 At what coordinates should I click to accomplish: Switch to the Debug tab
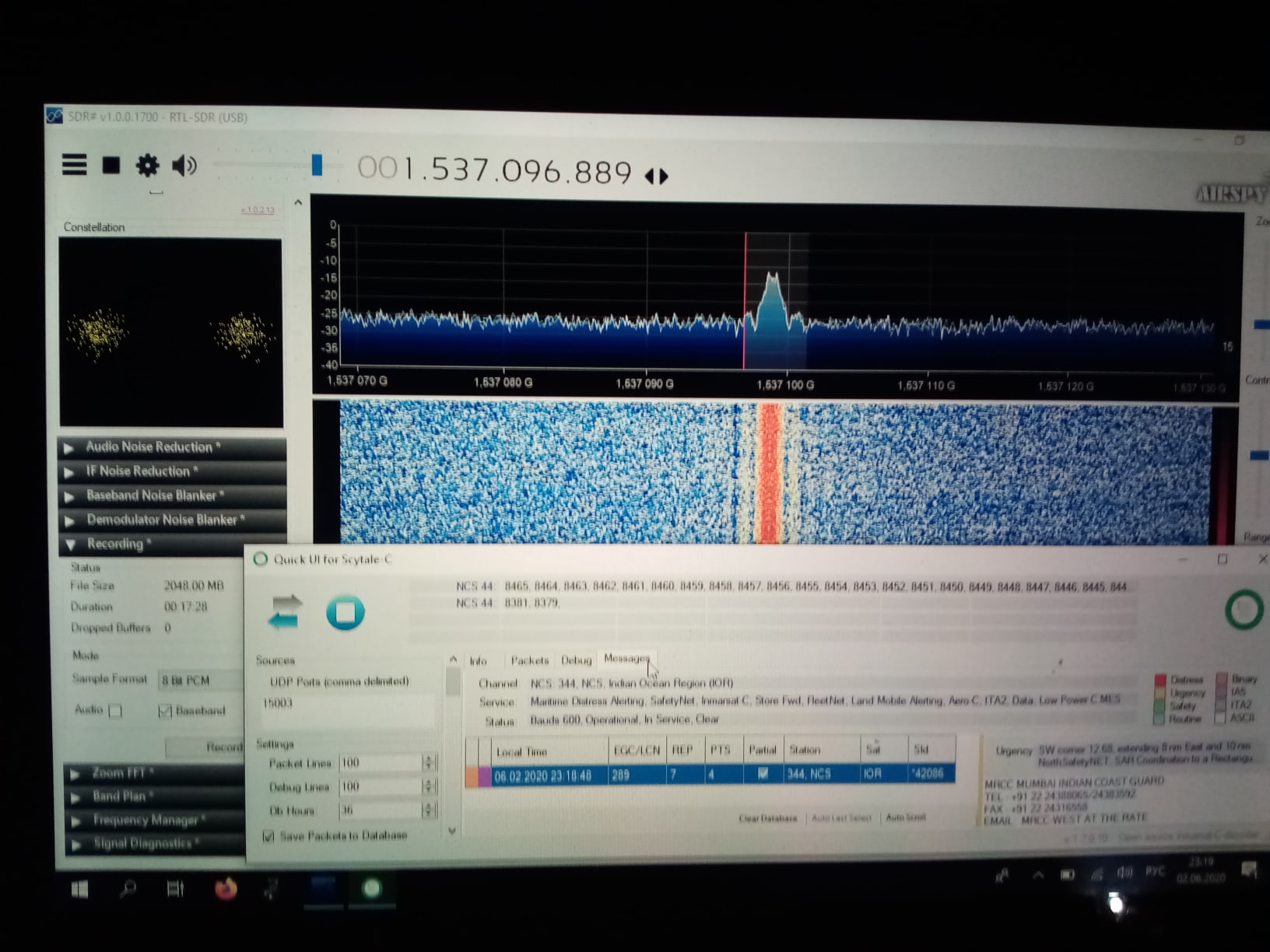576,660
